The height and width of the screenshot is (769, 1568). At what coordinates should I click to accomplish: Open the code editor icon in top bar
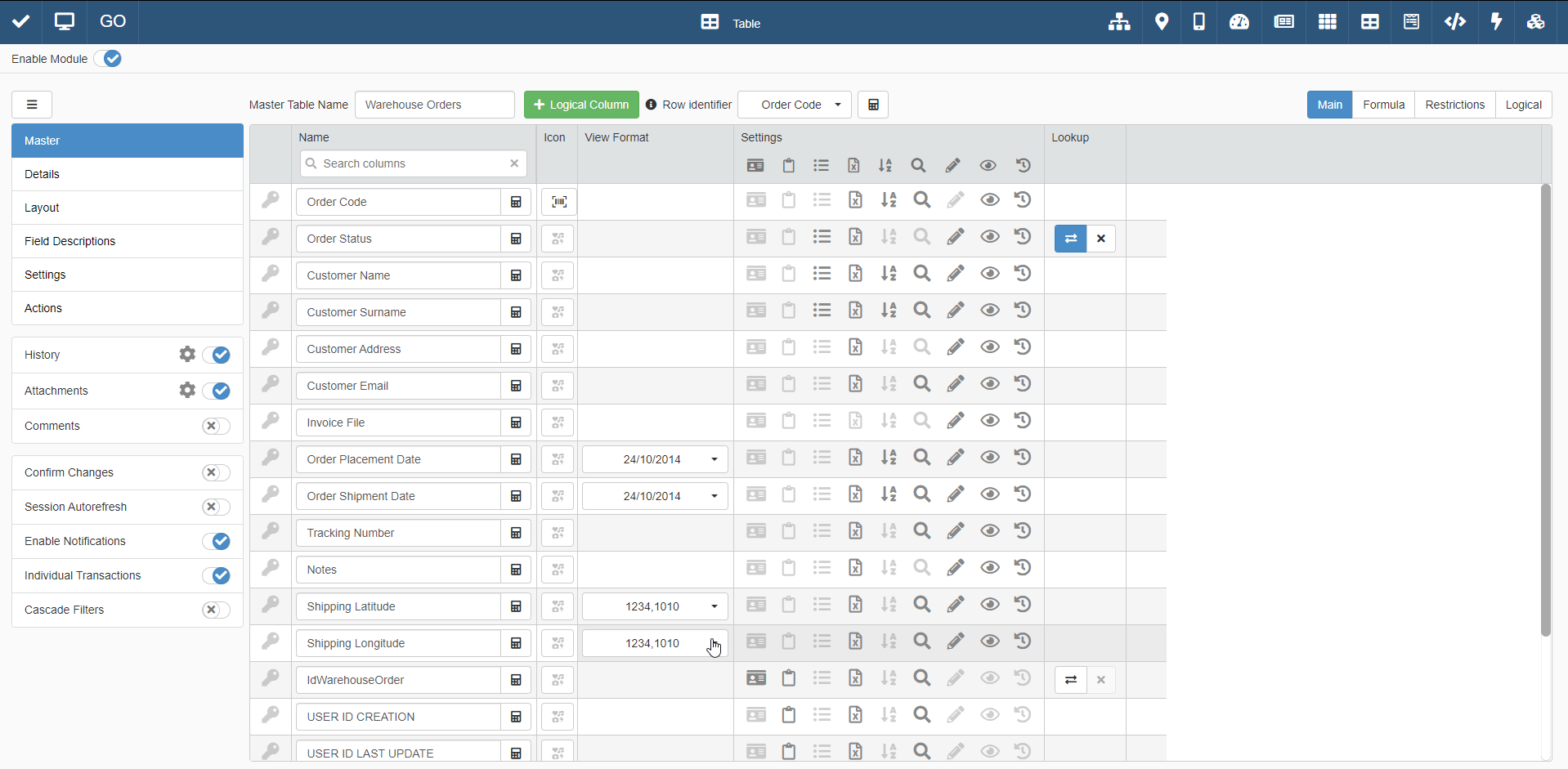[x=1454, y=22]
